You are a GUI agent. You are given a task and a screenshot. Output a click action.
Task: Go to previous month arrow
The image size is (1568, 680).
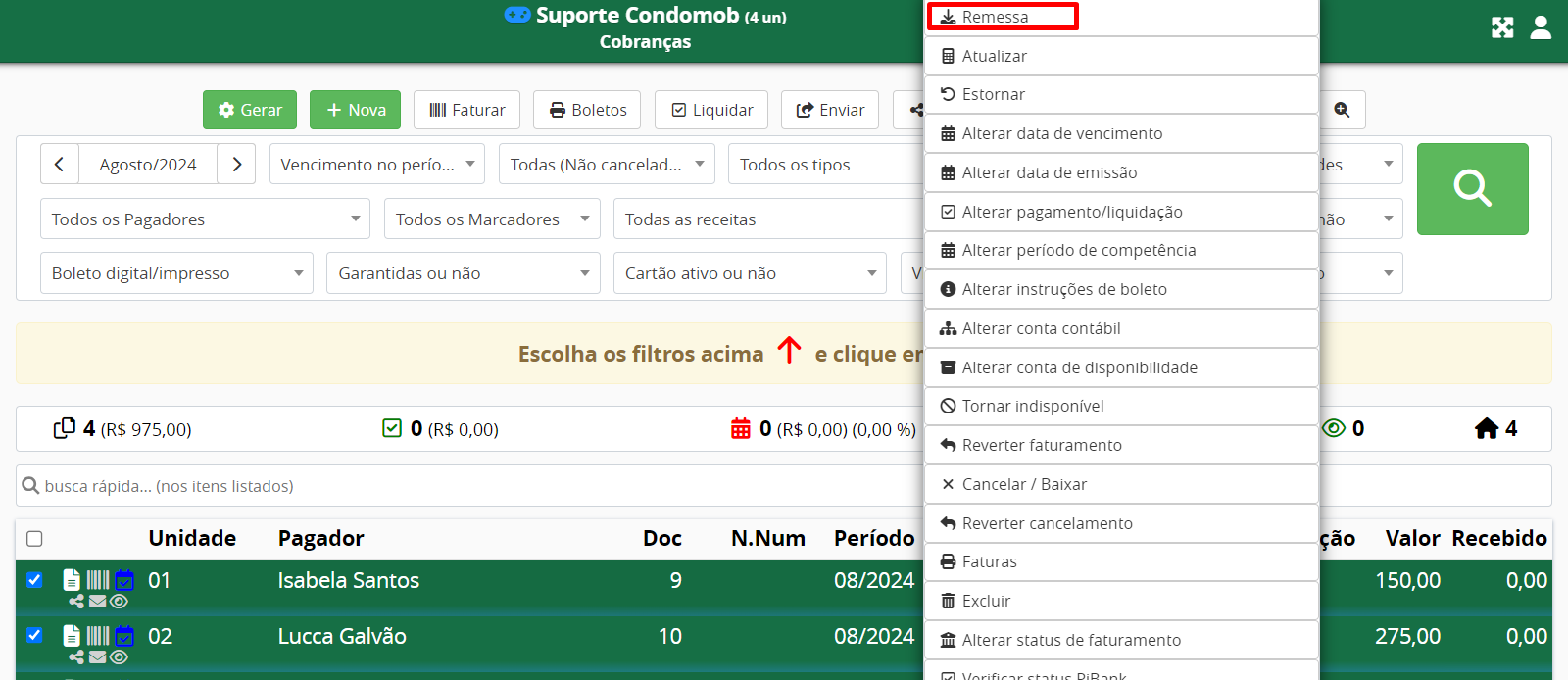click(60, 165)
